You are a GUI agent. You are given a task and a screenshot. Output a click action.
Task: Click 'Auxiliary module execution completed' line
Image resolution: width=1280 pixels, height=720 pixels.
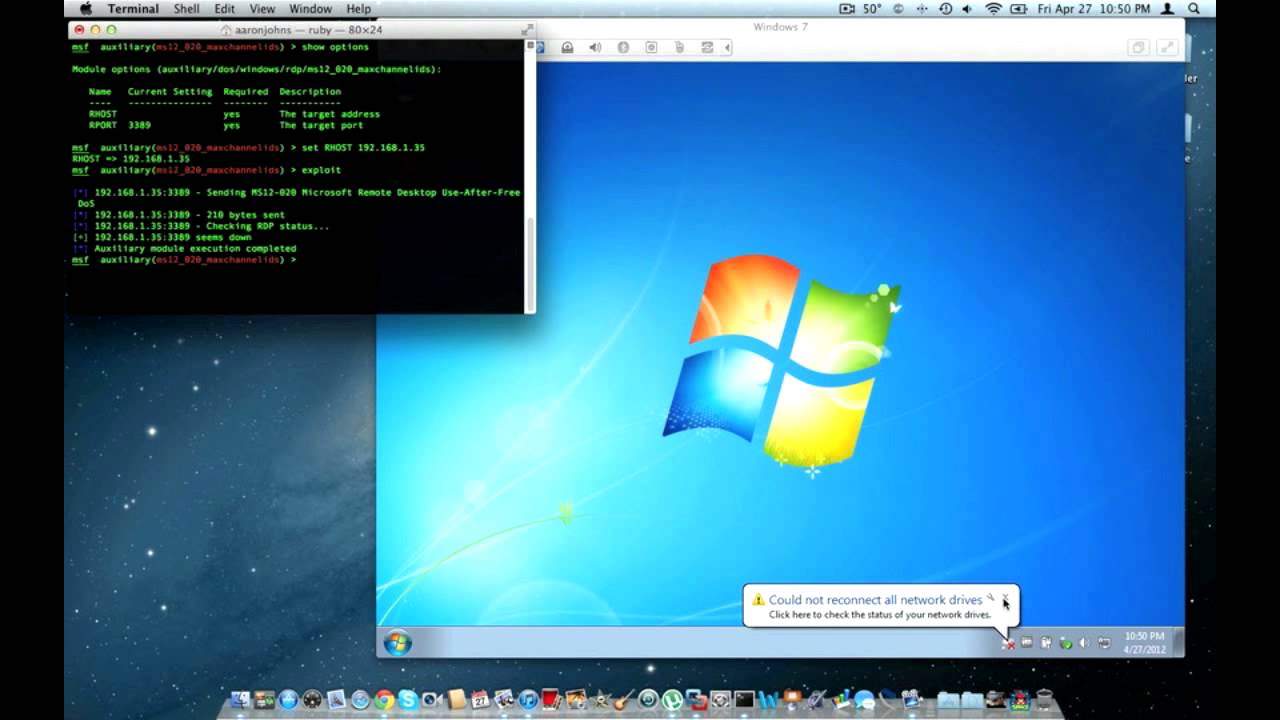point(195,248)
